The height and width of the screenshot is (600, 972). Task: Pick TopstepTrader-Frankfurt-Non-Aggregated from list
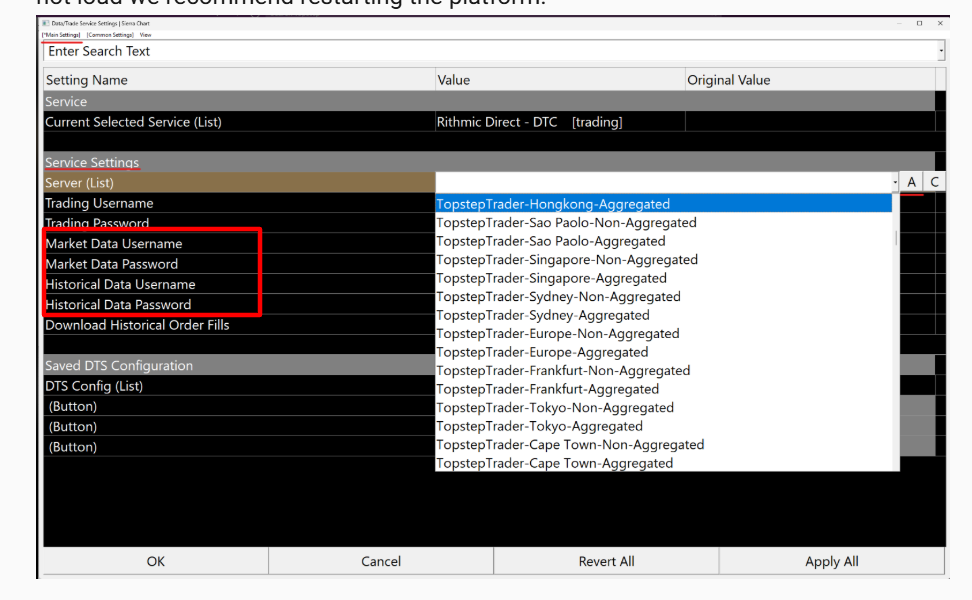pos(664,371)
